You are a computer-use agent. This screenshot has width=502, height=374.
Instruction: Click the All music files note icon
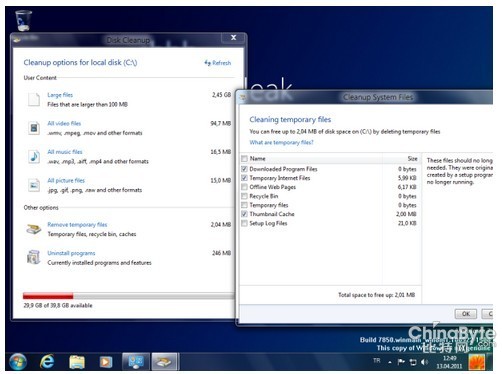pos(34,156)
